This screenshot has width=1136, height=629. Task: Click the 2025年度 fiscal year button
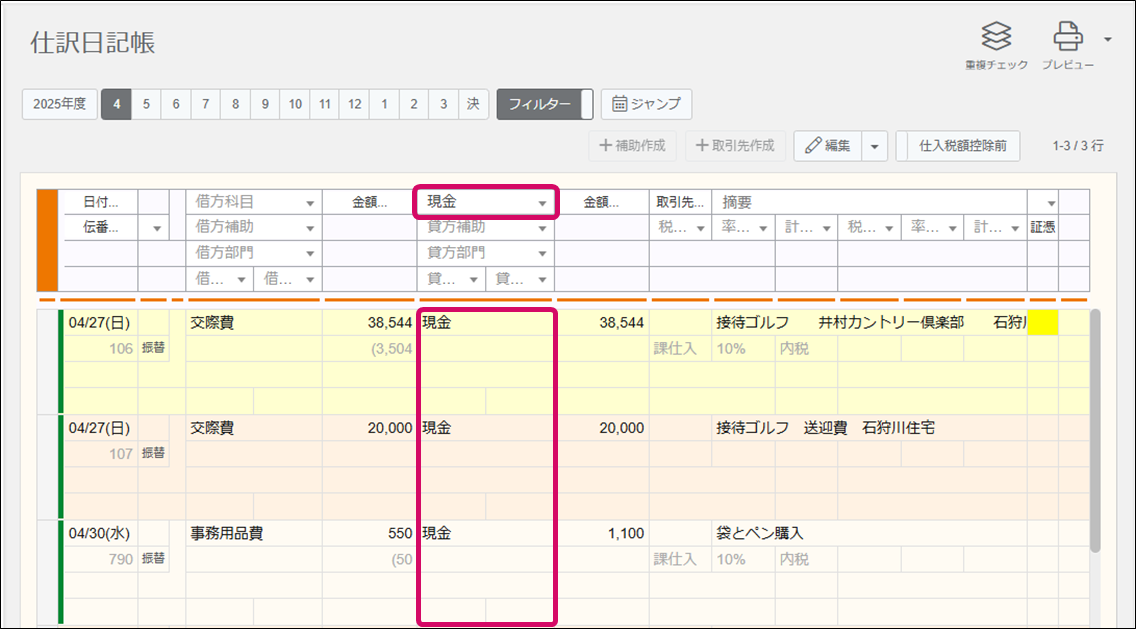tap(60, 104)
